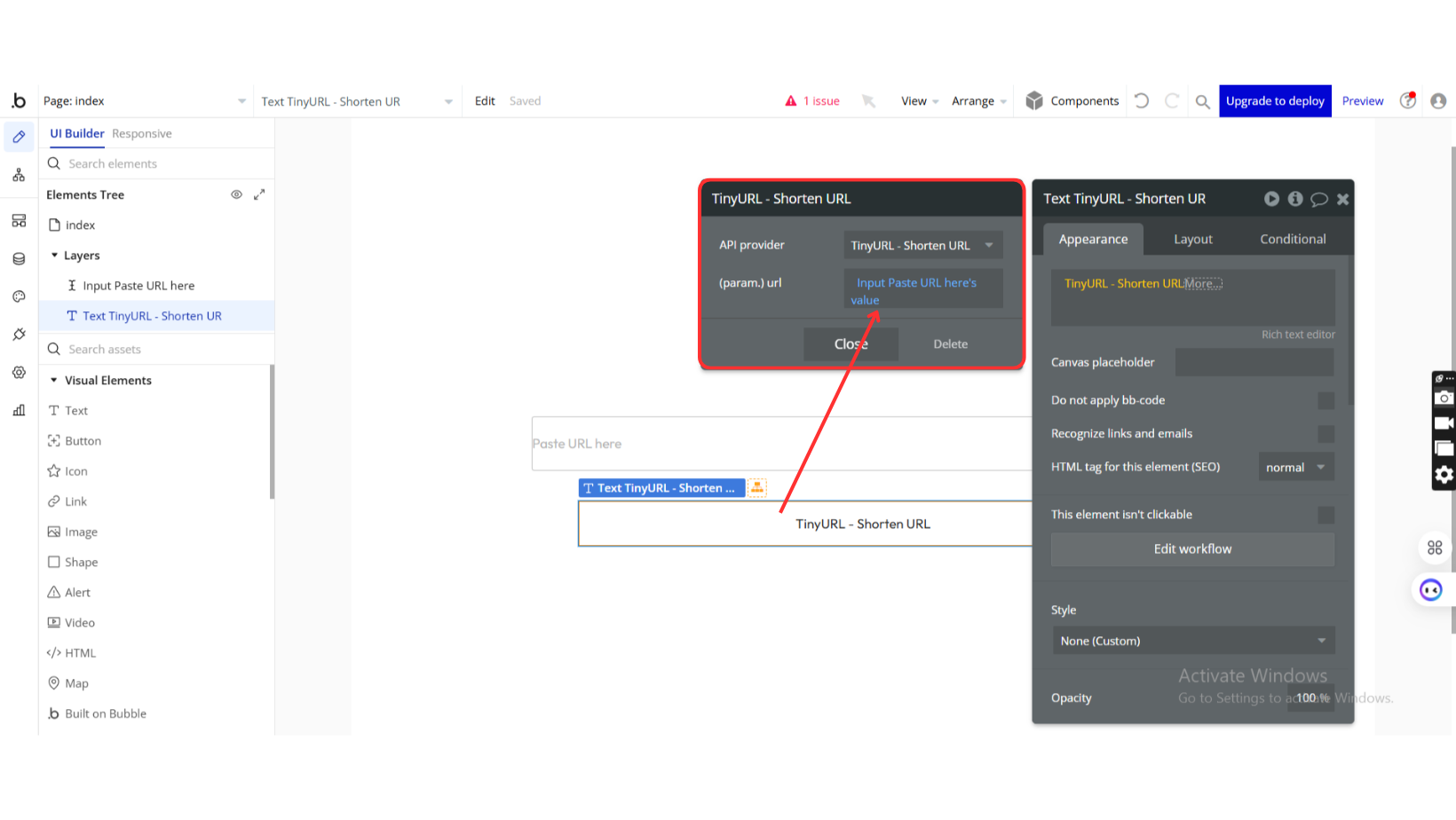Click the Search elements field
This screenshot has height=820, width=1456.
pyautogui.click(x=156, y=163)
